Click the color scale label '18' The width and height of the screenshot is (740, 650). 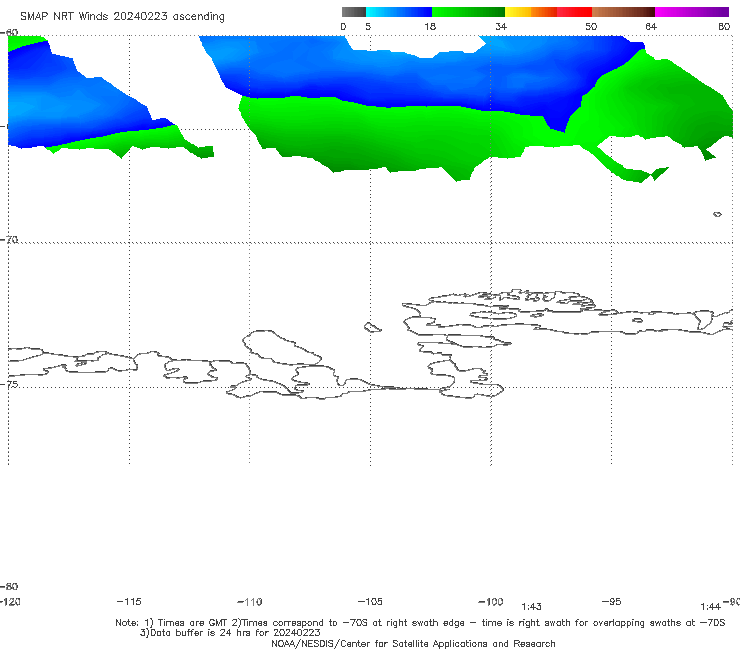click(x=430, y=26)
